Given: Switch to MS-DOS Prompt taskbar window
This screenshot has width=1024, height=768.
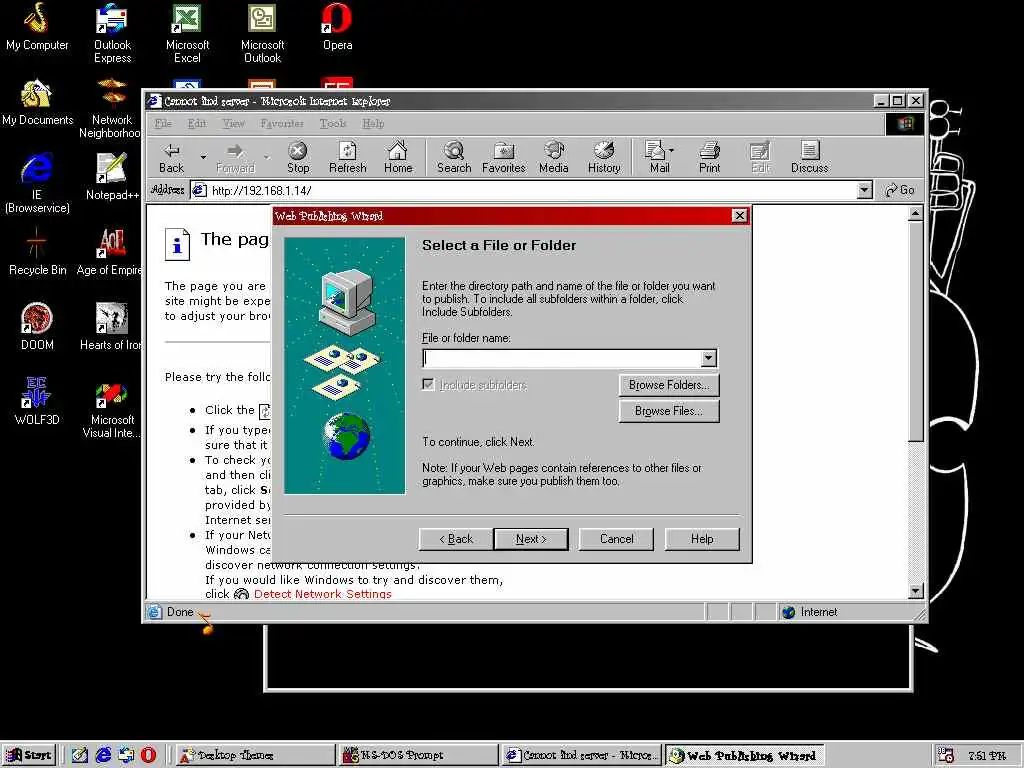Looking at the screenshot, I should point(419,755).
